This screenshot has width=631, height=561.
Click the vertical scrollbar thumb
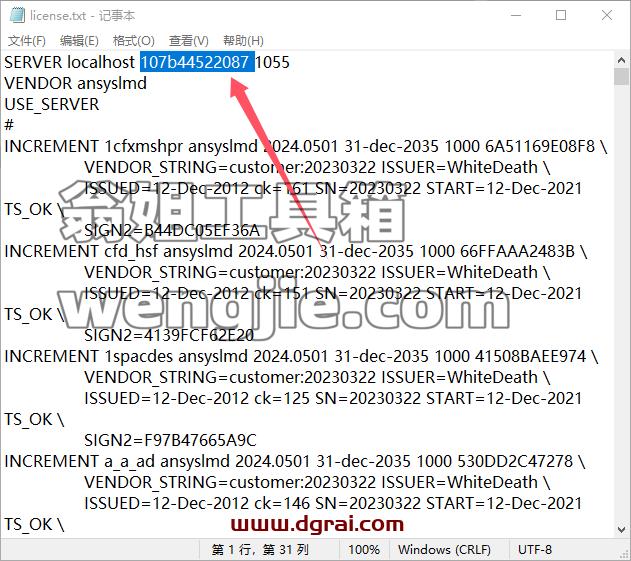pyautogui.click(x=621, y=76)
